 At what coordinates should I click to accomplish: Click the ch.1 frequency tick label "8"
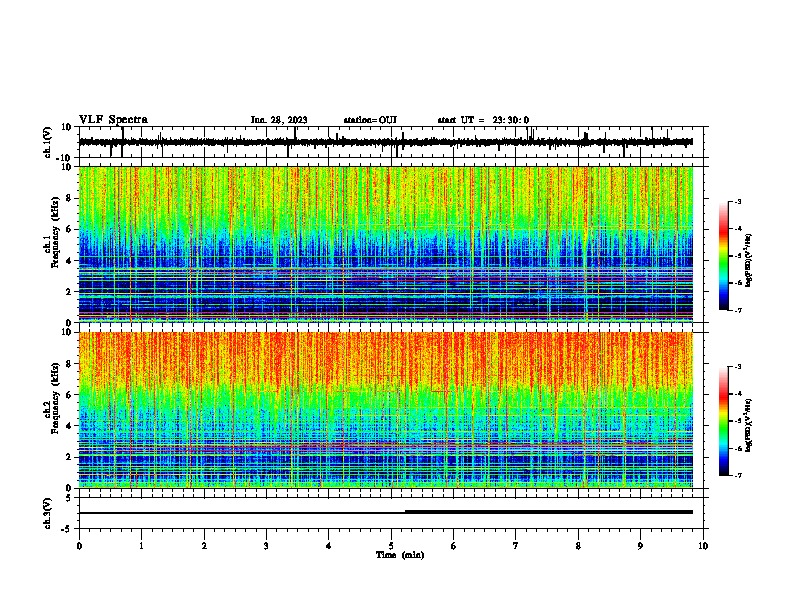(69, 198)
